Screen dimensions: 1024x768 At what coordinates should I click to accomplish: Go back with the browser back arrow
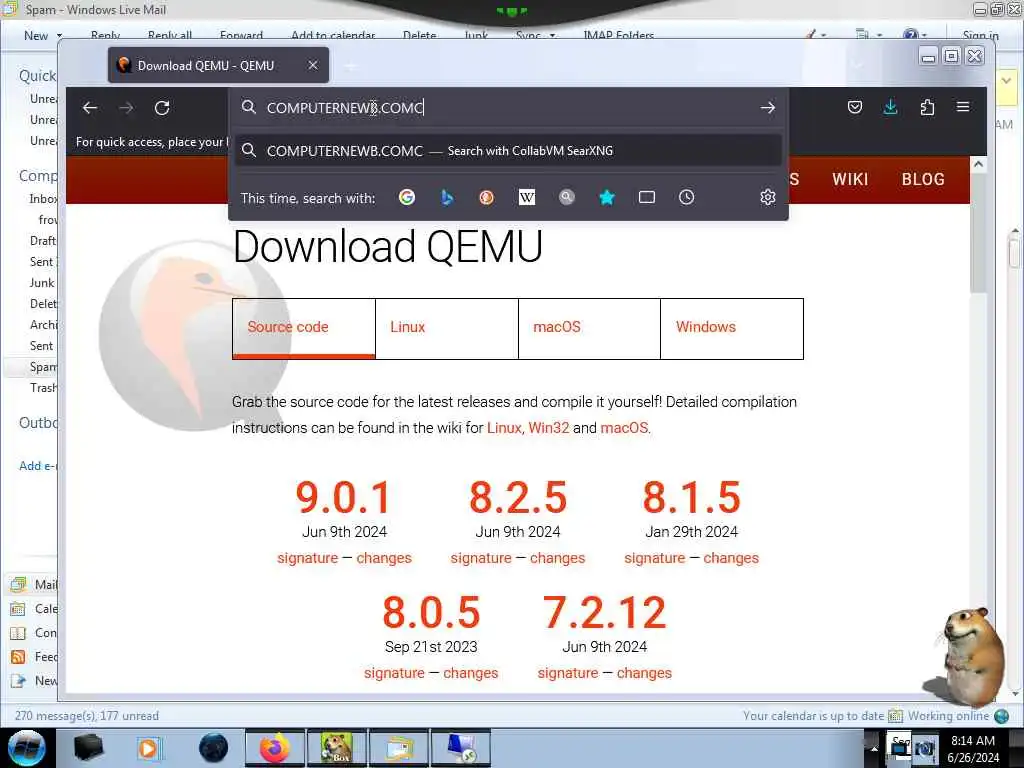point(90,108)
